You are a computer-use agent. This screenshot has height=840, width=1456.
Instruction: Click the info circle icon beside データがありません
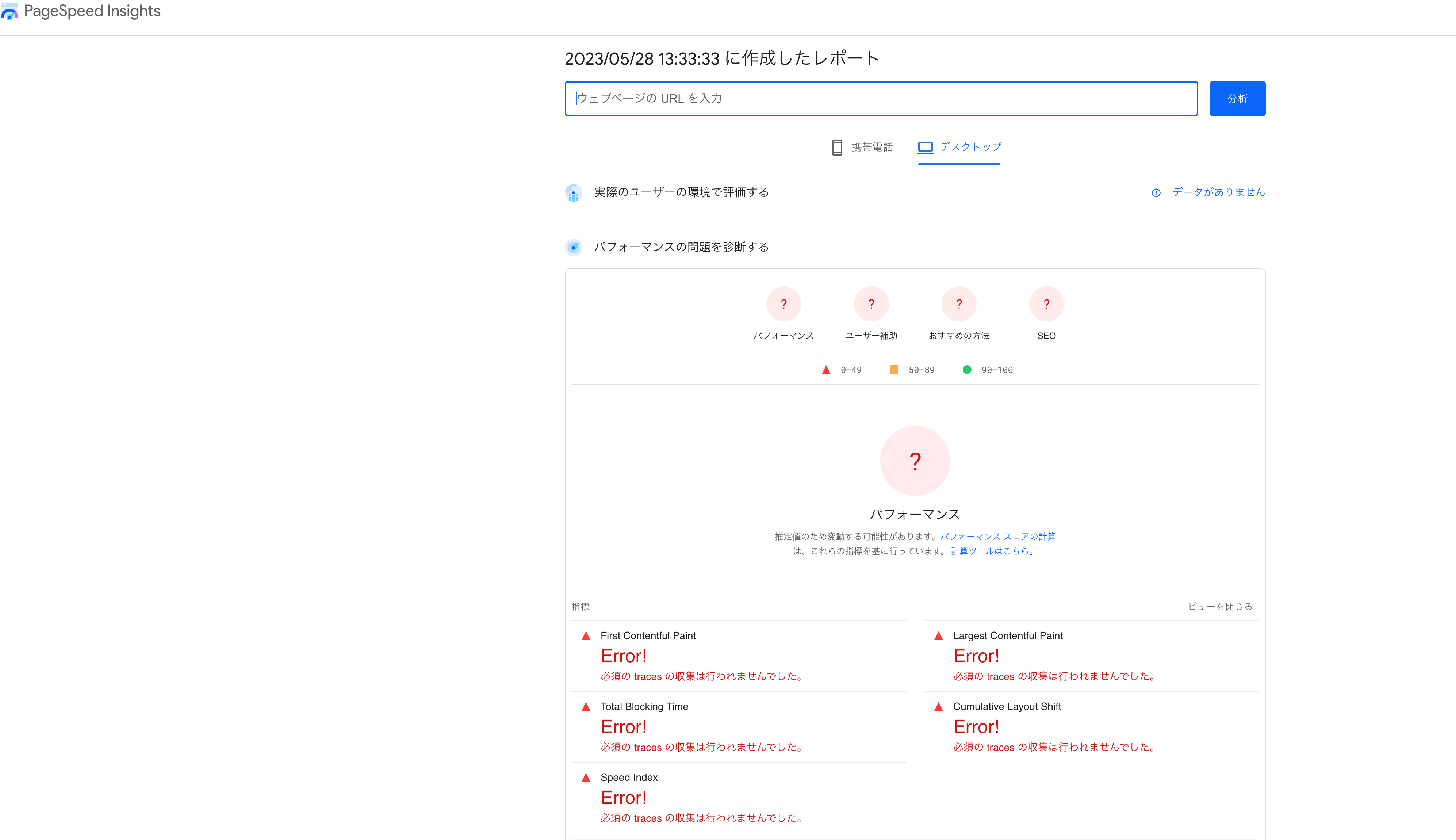pyautogui.click(x=1156, y=193)
